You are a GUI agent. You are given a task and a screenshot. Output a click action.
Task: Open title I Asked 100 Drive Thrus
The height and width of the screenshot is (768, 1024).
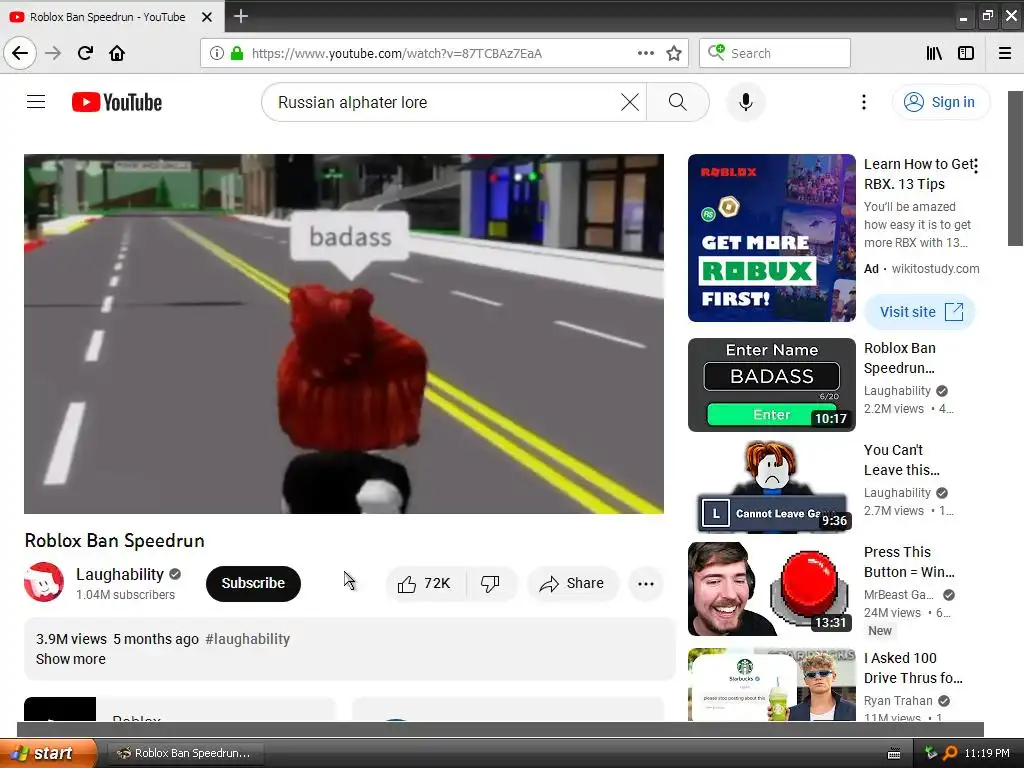tap(913, 667)
